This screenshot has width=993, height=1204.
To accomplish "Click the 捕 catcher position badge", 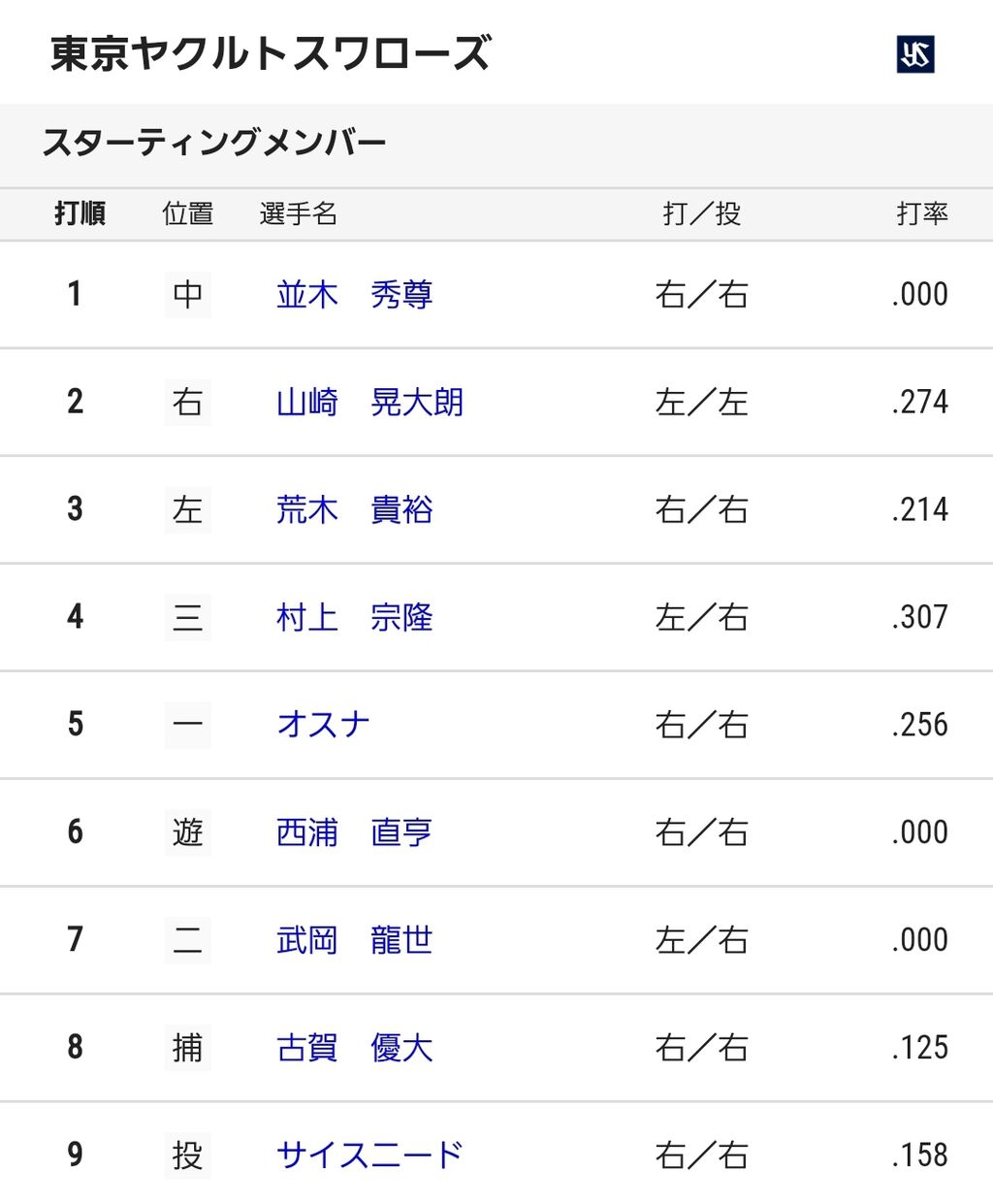I will click(x=187, y=1048).
